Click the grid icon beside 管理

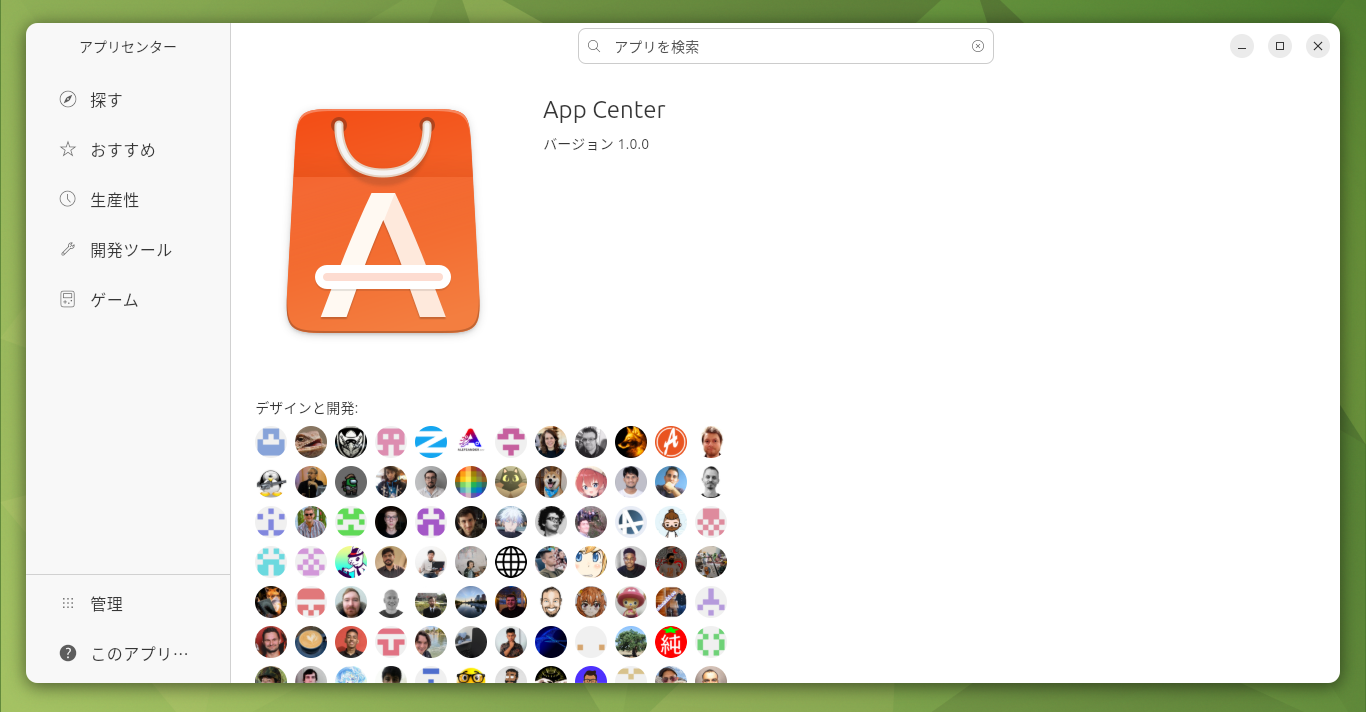pyautogui.click(x=67, y=603)
